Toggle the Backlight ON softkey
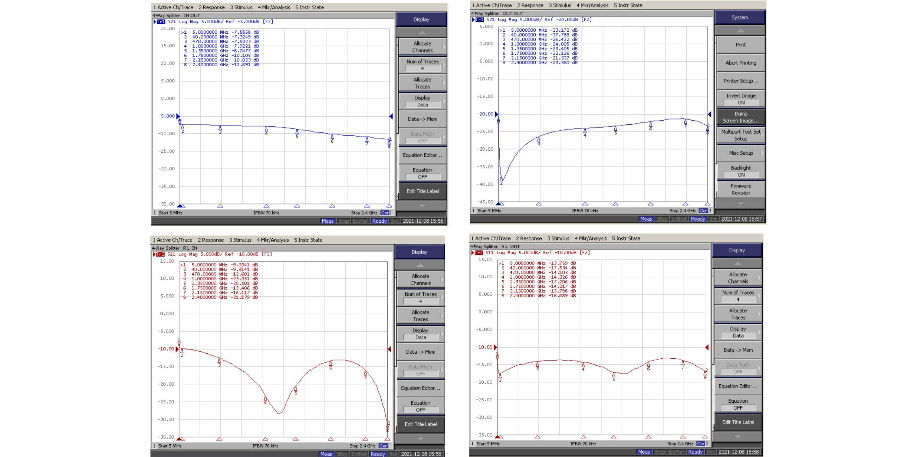914x457 pixels. click(739, 170)
